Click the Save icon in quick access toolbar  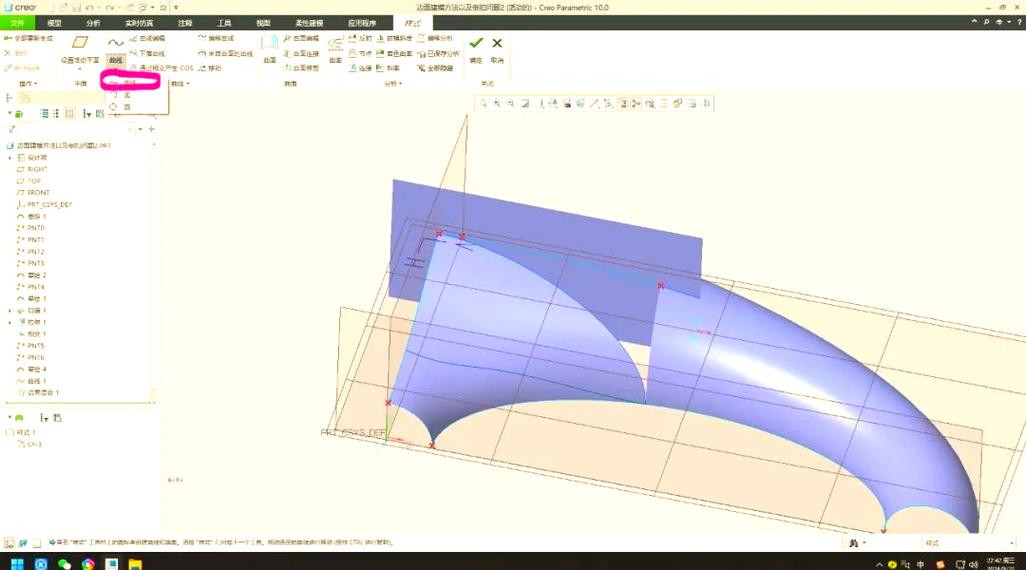pos(77,7)
